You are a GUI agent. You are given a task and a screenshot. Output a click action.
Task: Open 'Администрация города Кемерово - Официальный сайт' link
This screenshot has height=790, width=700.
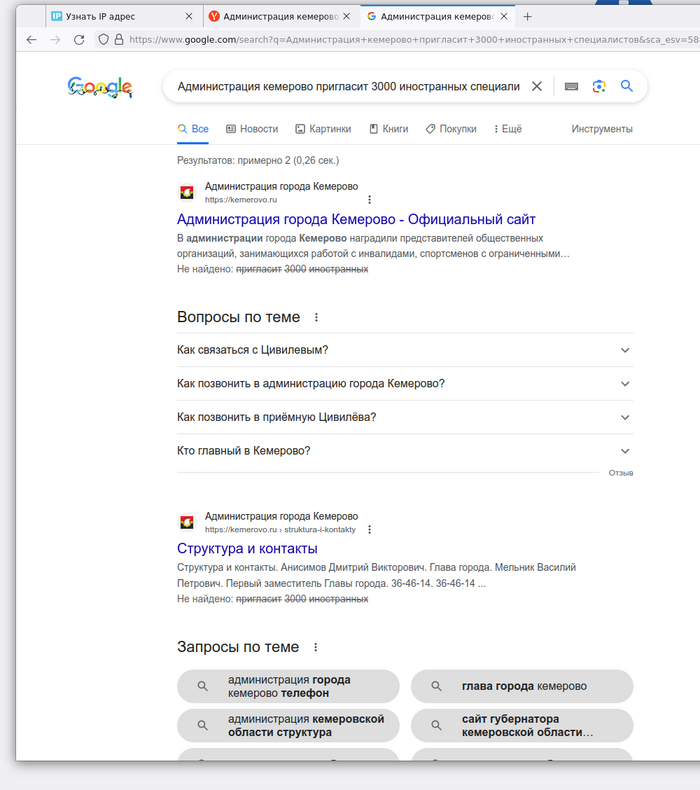[356, 219]
